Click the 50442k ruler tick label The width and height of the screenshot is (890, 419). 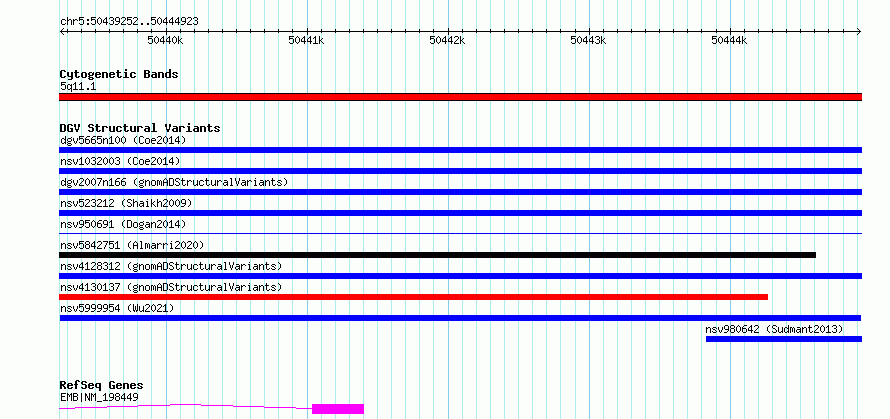(448, 40)
